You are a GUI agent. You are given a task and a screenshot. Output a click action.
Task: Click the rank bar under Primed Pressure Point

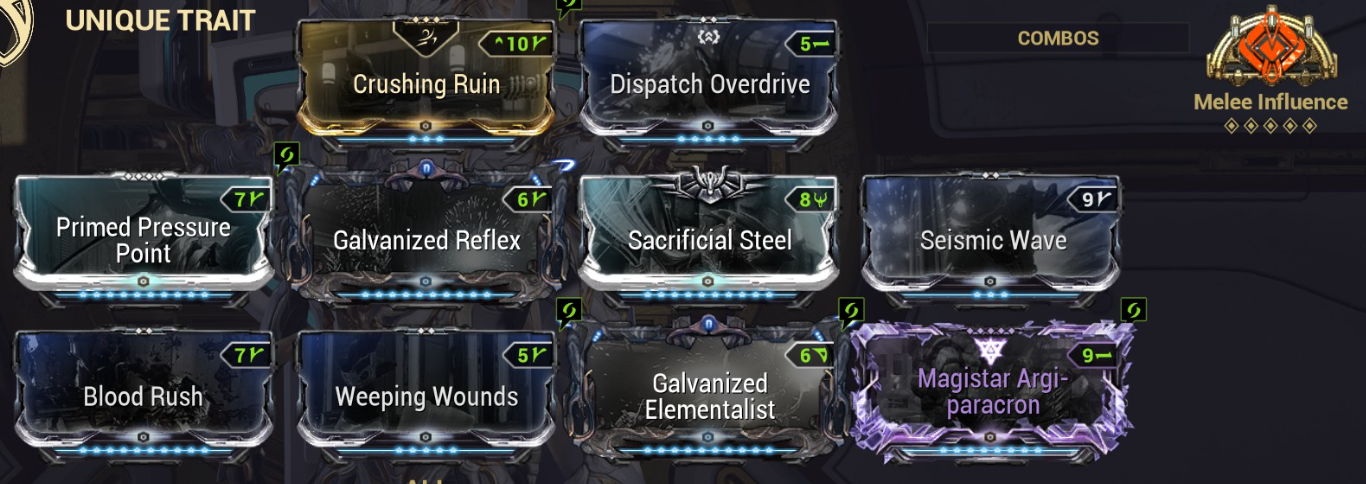pos(143,296)
